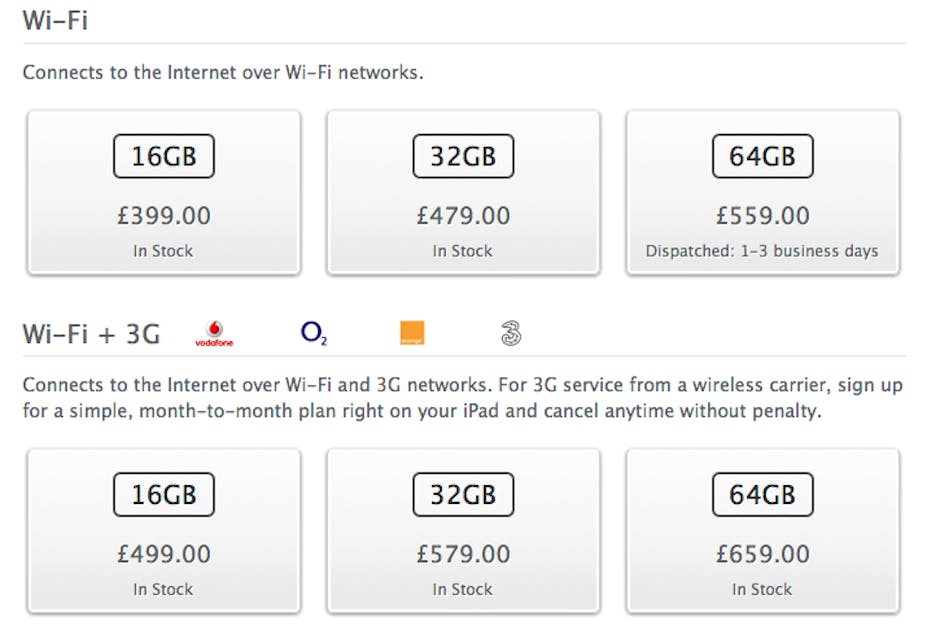The image size is (940, 643).
Task: Click the £499.00 price
Action: [x=163, y=553]
